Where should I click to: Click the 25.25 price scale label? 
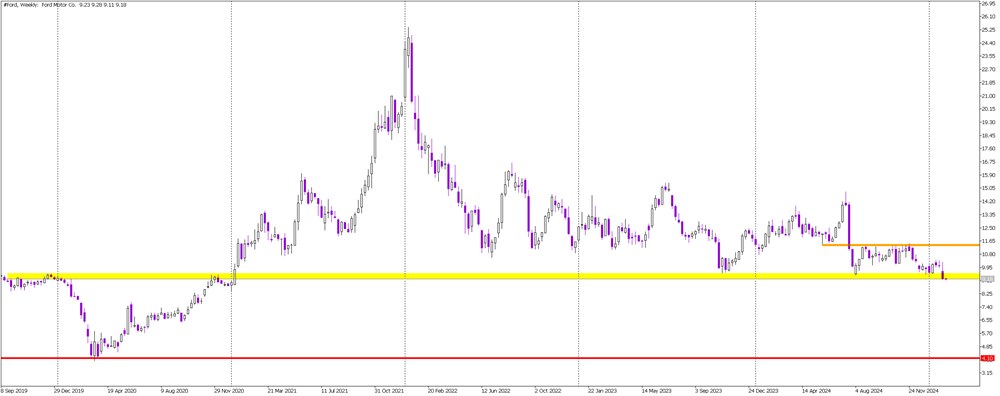[988, 30]
